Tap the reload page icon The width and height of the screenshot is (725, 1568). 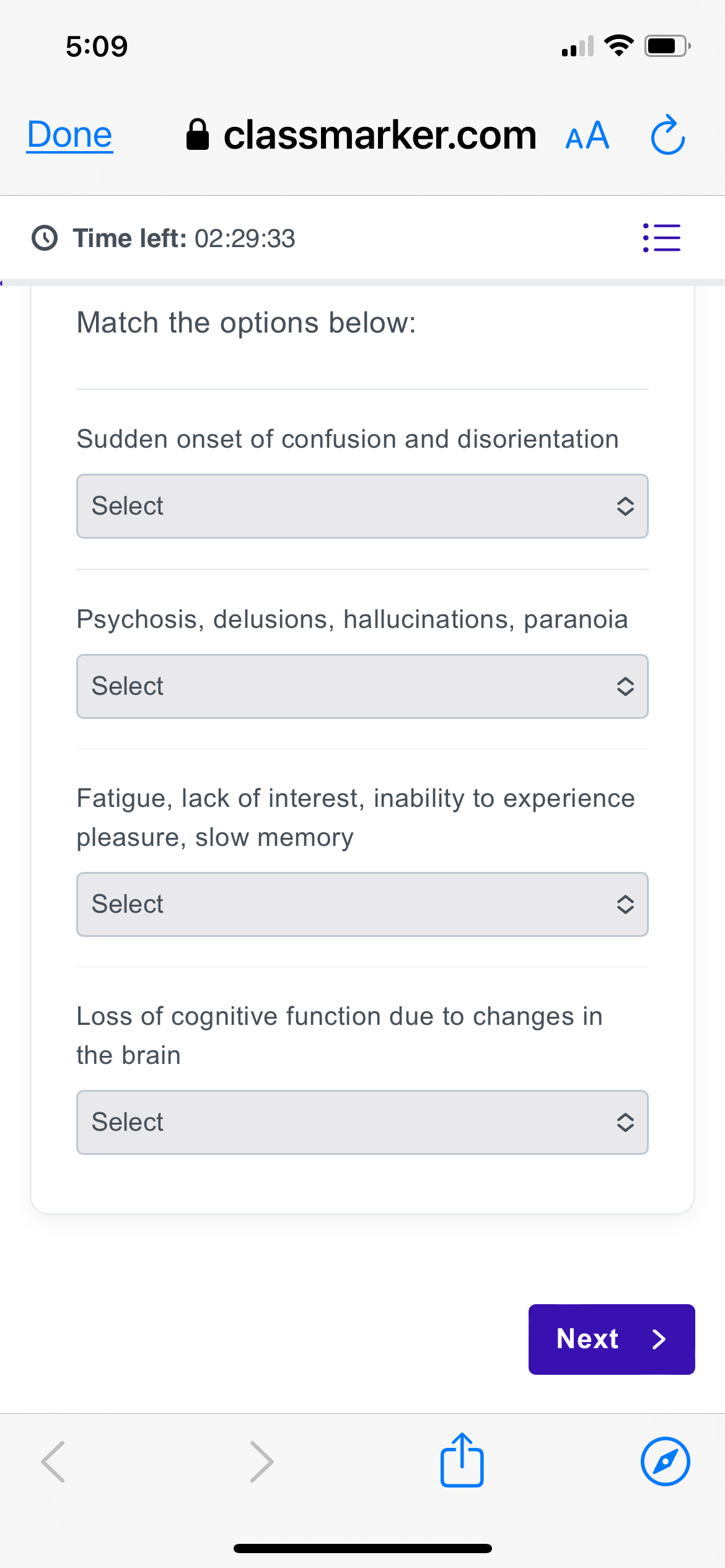point(667,135)
